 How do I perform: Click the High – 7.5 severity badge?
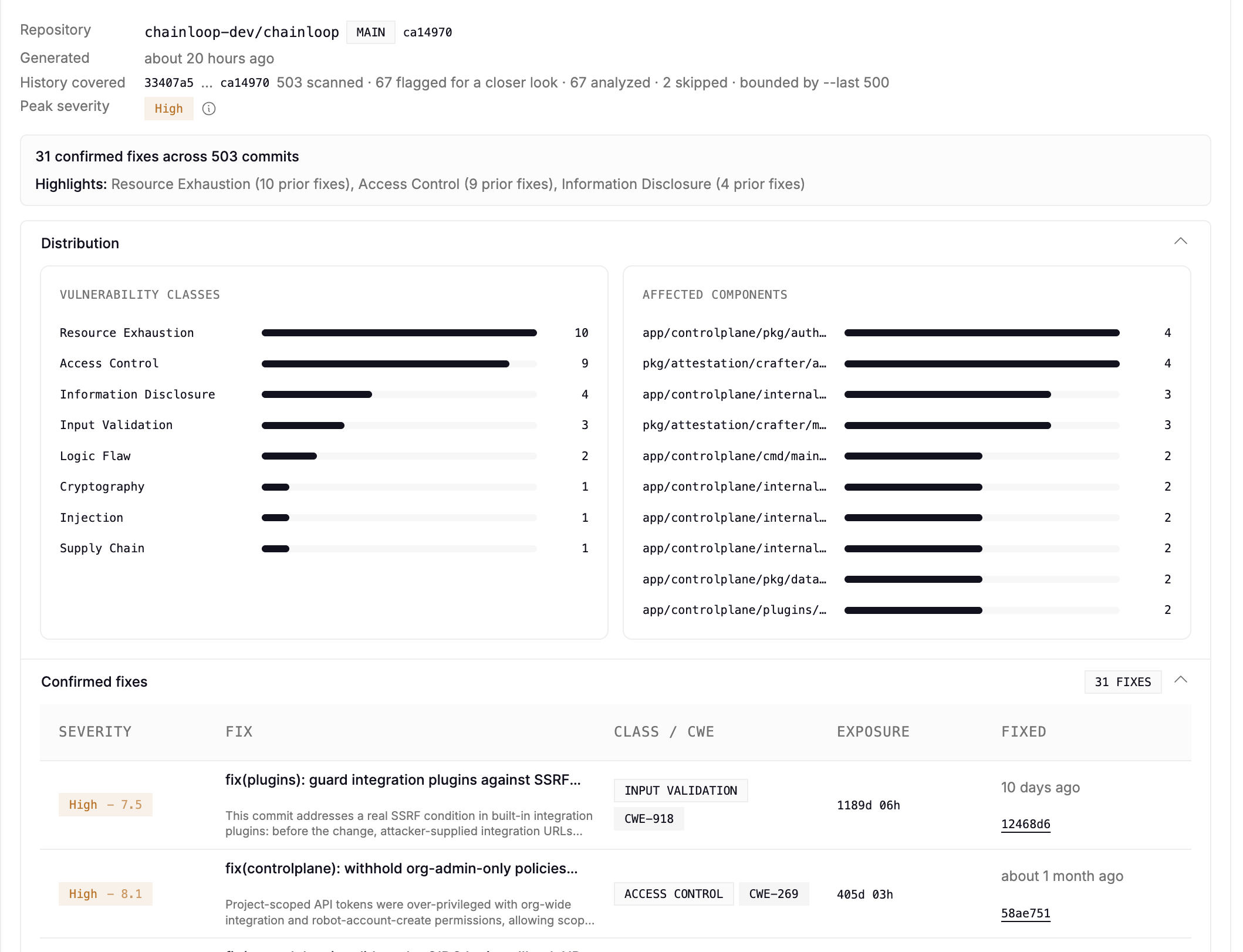coord(106,805)
